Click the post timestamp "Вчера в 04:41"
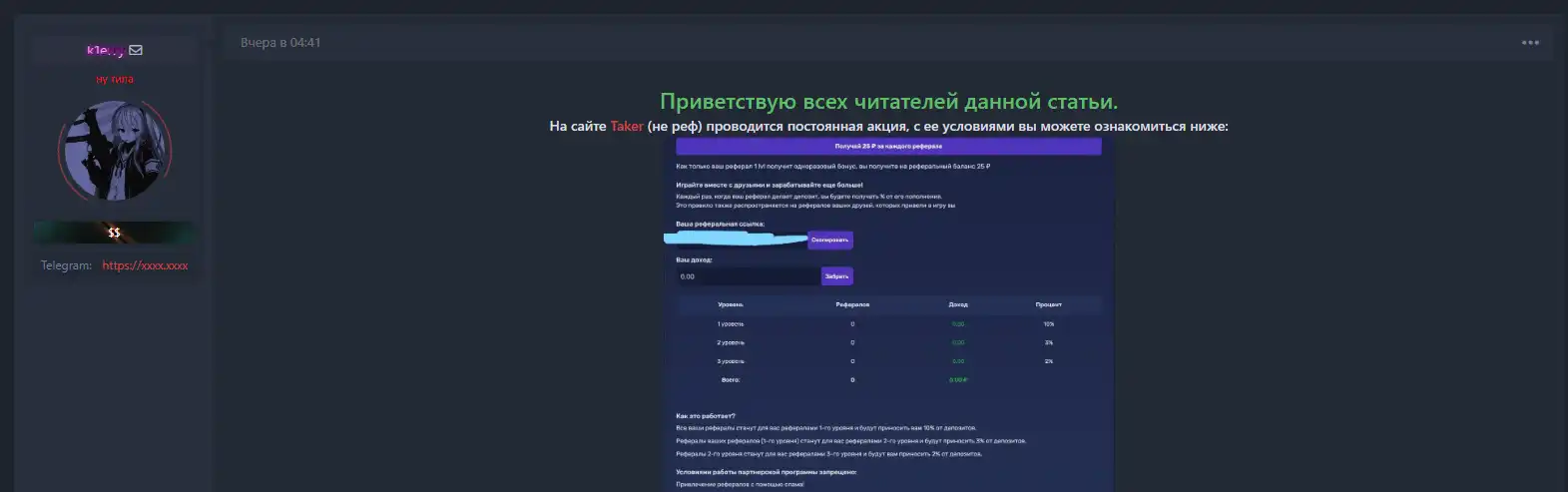 tap(280, 43)
